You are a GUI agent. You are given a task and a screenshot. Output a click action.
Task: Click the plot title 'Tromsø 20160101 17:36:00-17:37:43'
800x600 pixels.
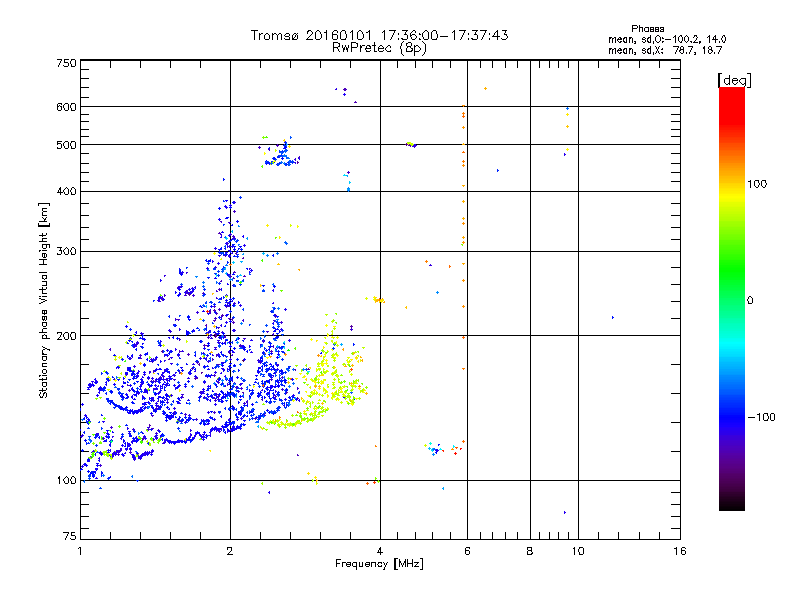379,35
